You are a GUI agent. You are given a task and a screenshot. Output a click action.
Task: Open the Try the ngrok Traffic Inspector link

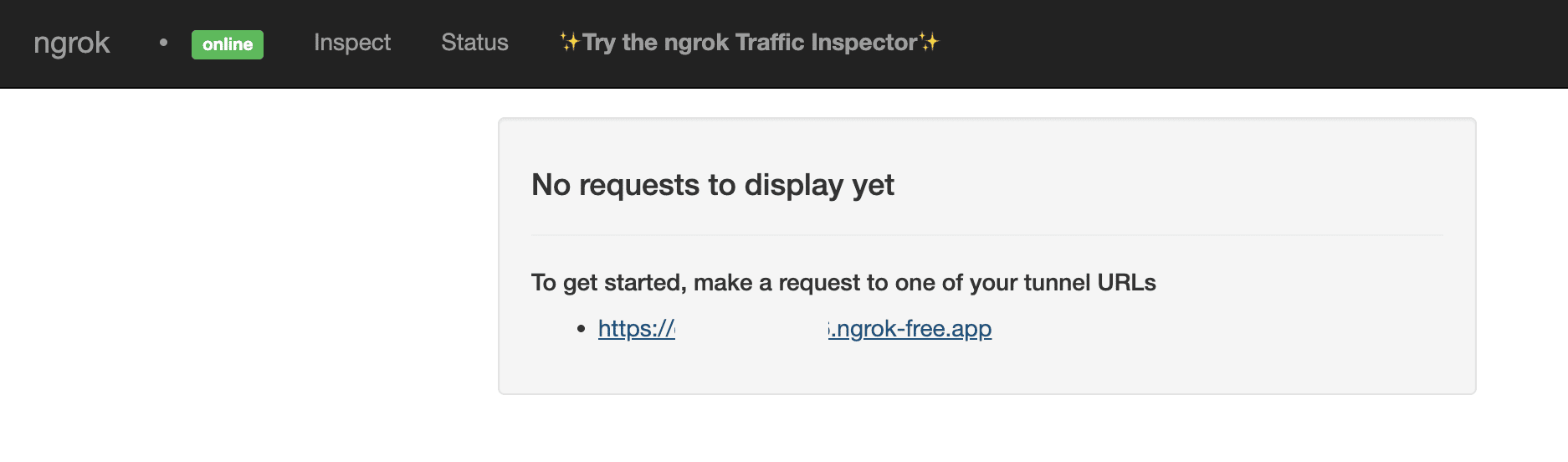tap(749, 43)
